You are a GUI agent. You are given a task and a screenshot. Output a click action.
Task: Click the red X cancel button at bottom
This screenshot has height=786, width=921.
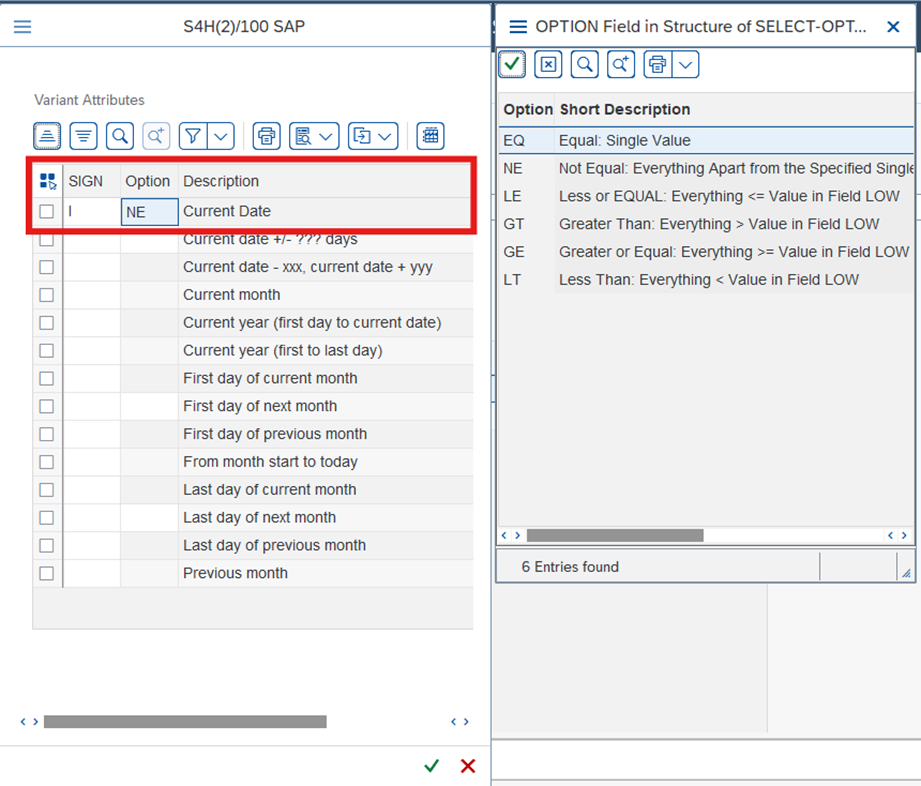(x=467, y=766)
